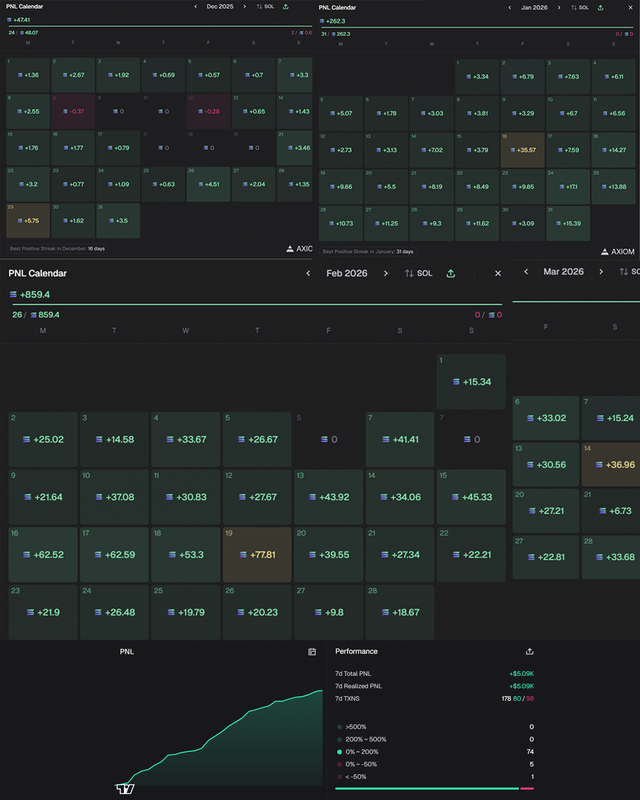The image size is (640, 800).
Task: Click the +15.39 value on Jan 31
Action: (568, 223)
